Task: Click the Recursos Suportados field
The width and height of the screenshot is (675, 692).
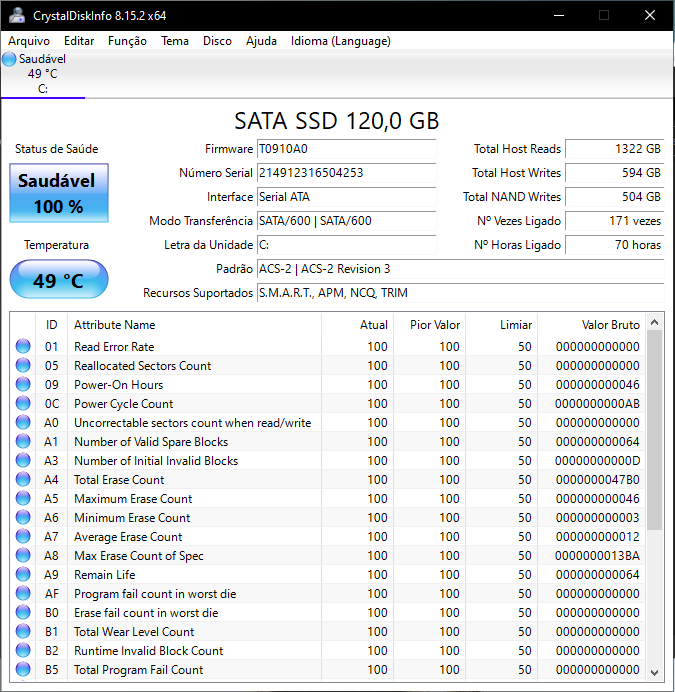Action: click(460, 293)
